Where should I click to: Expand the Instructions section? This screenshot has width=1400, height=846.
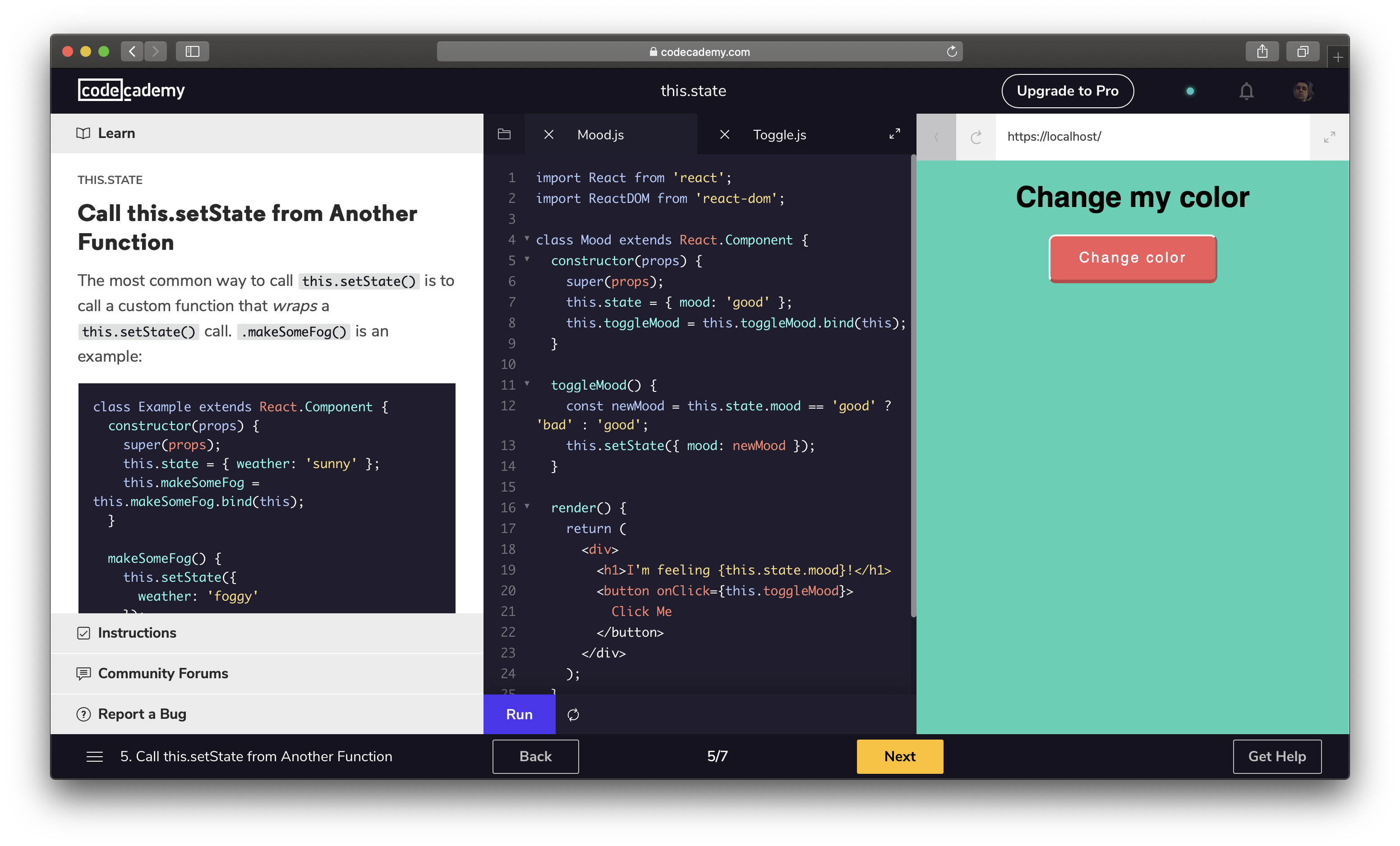[x=137, y=633]
